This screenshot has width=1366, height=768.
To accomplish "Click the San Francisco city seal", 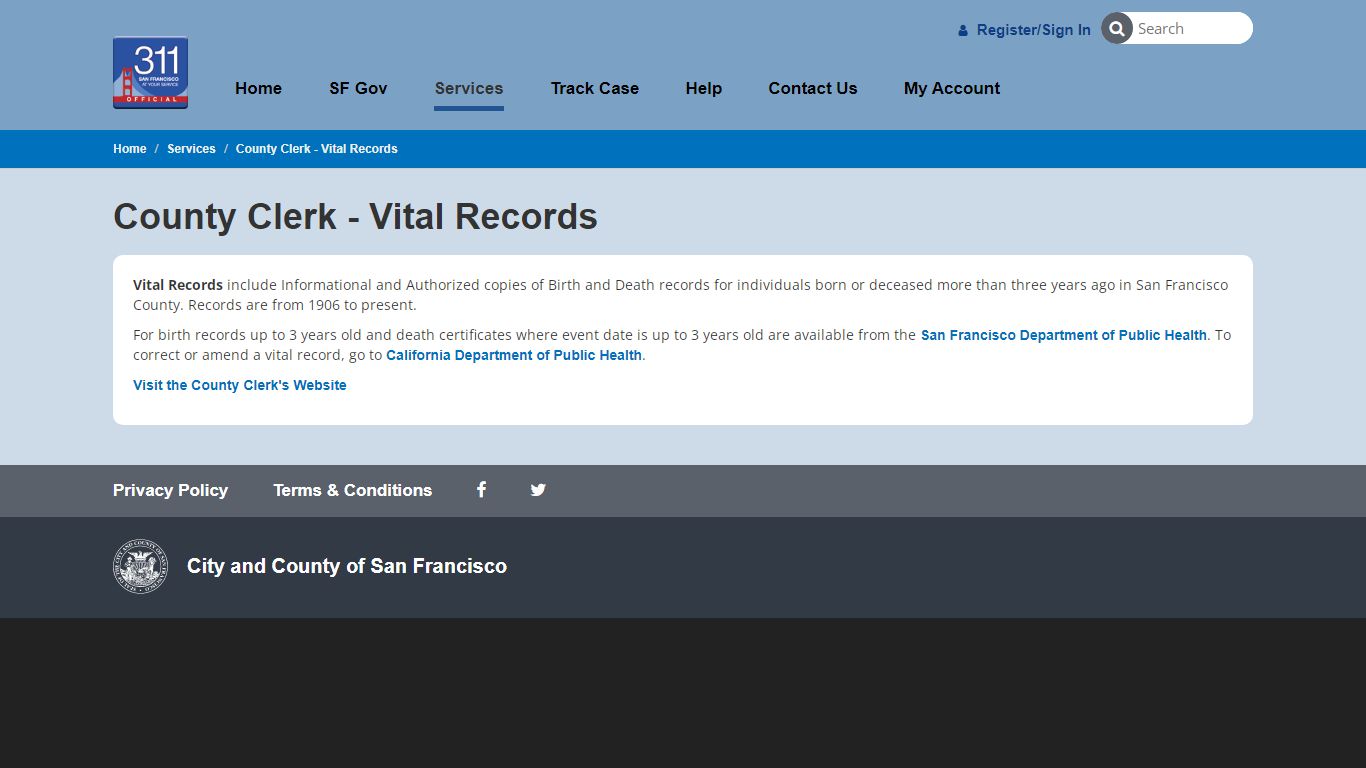I will point(140,566).
